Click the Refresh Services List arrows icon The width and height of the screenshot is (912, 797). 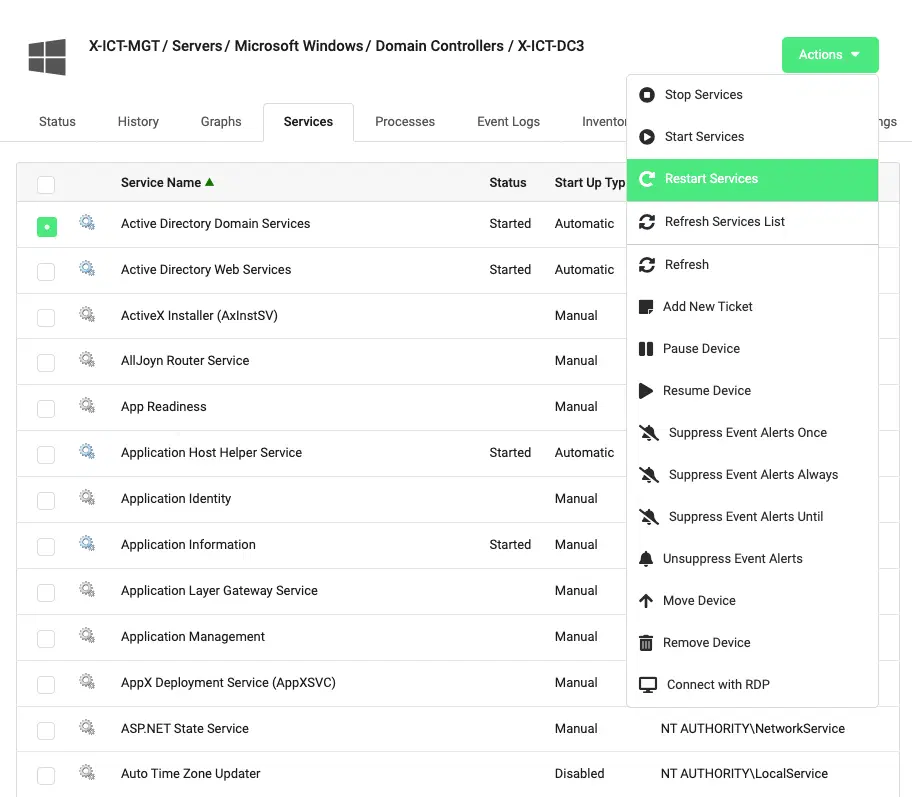pos(647,222)
